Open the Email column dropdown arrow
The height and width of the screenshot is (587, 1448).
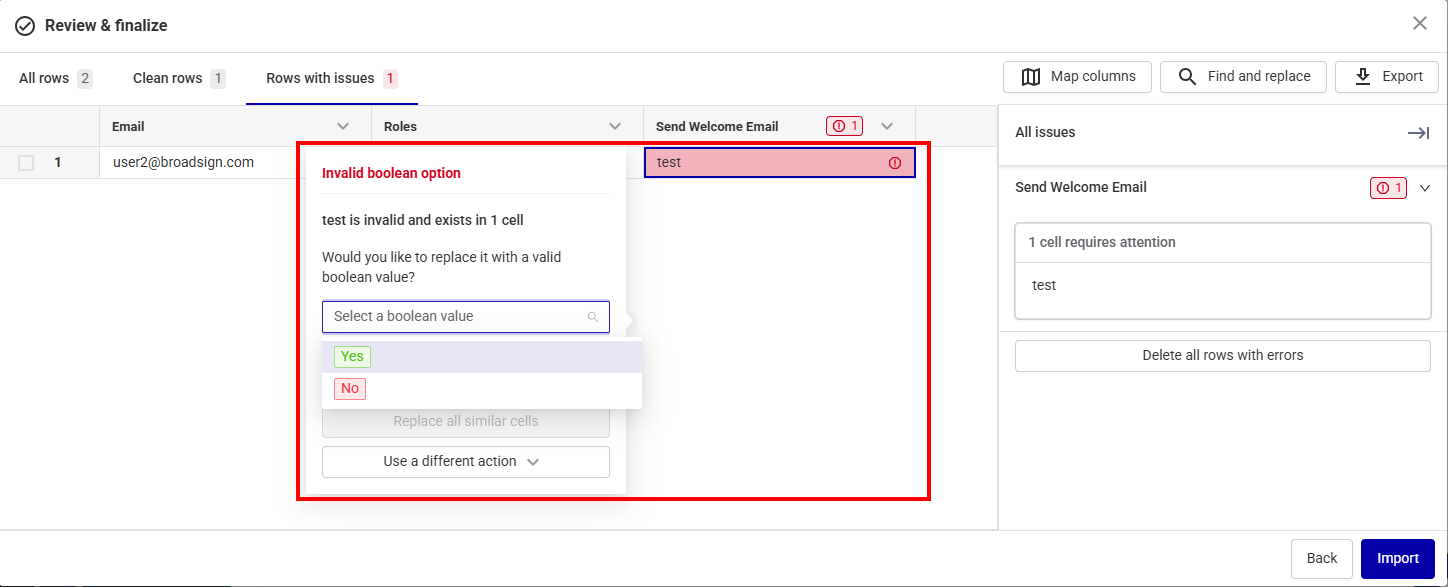click(343, 126)
